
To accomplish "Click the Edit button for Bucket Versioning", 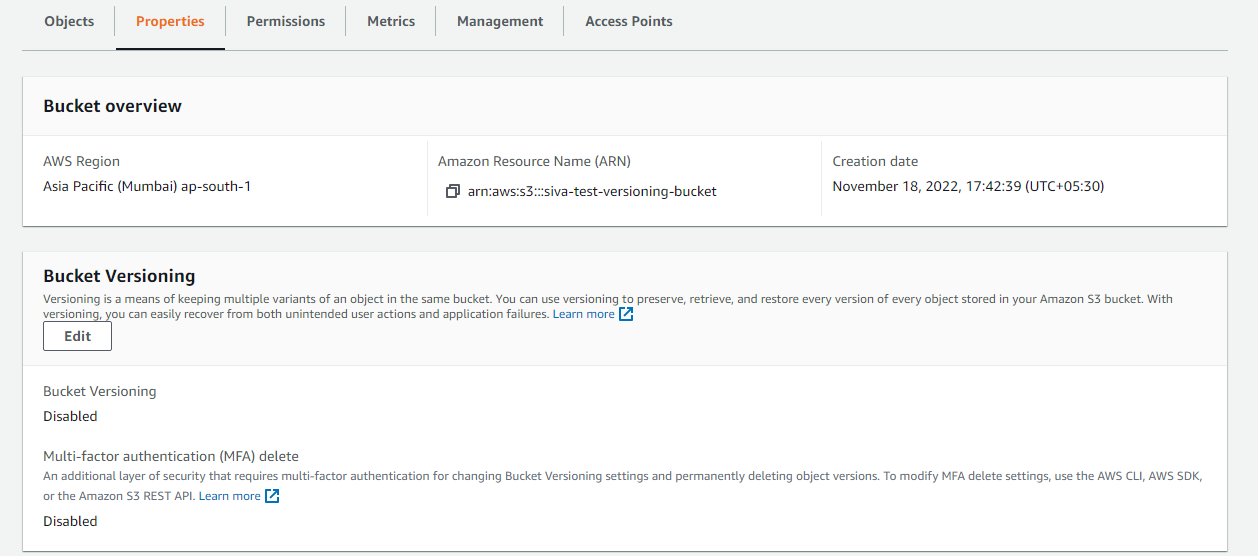I will point(77,336).
